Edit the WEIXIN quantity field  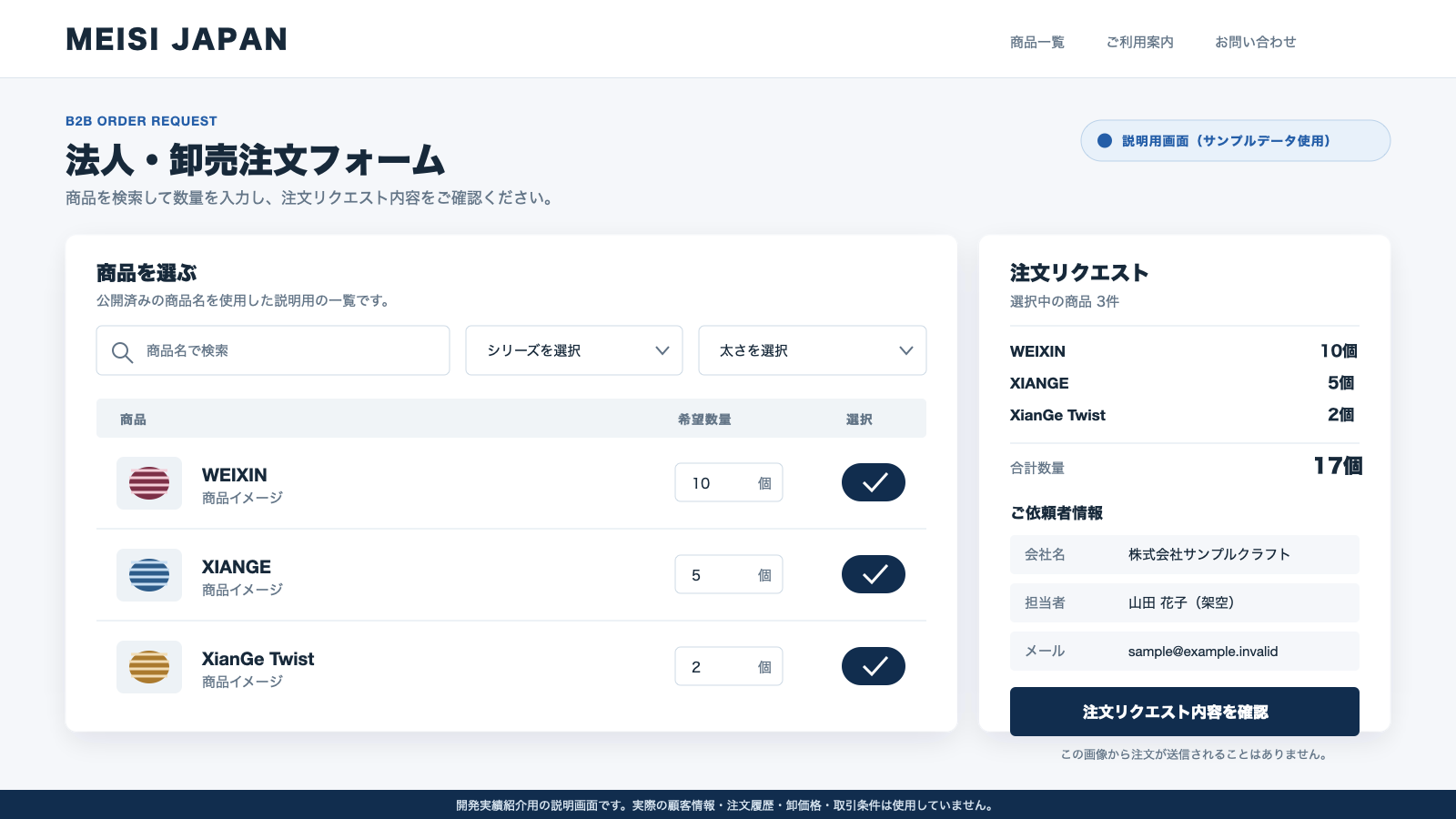pos(729,482)
